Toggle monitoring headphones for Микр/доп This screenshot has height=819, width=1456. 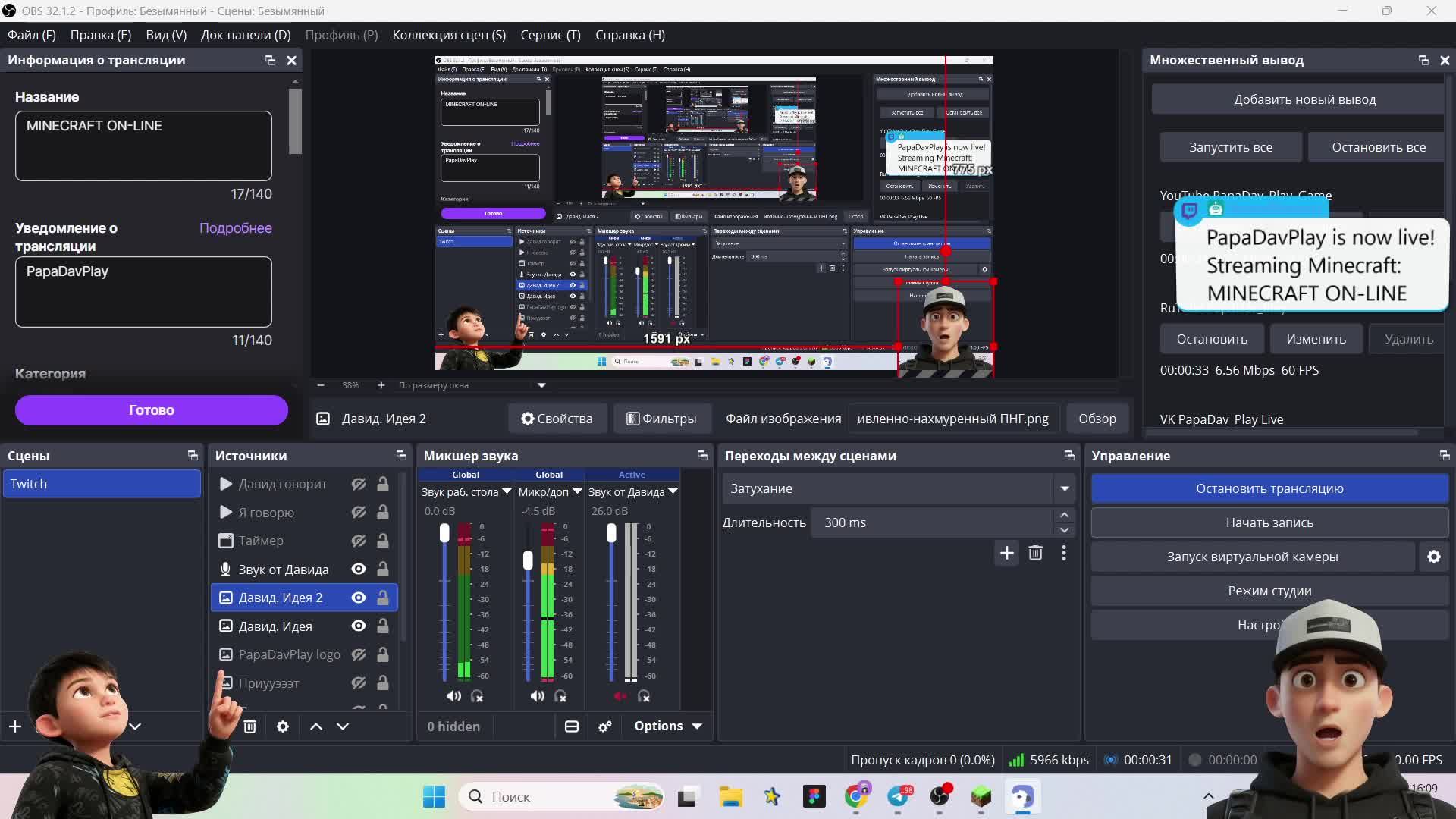pos(560,696)
